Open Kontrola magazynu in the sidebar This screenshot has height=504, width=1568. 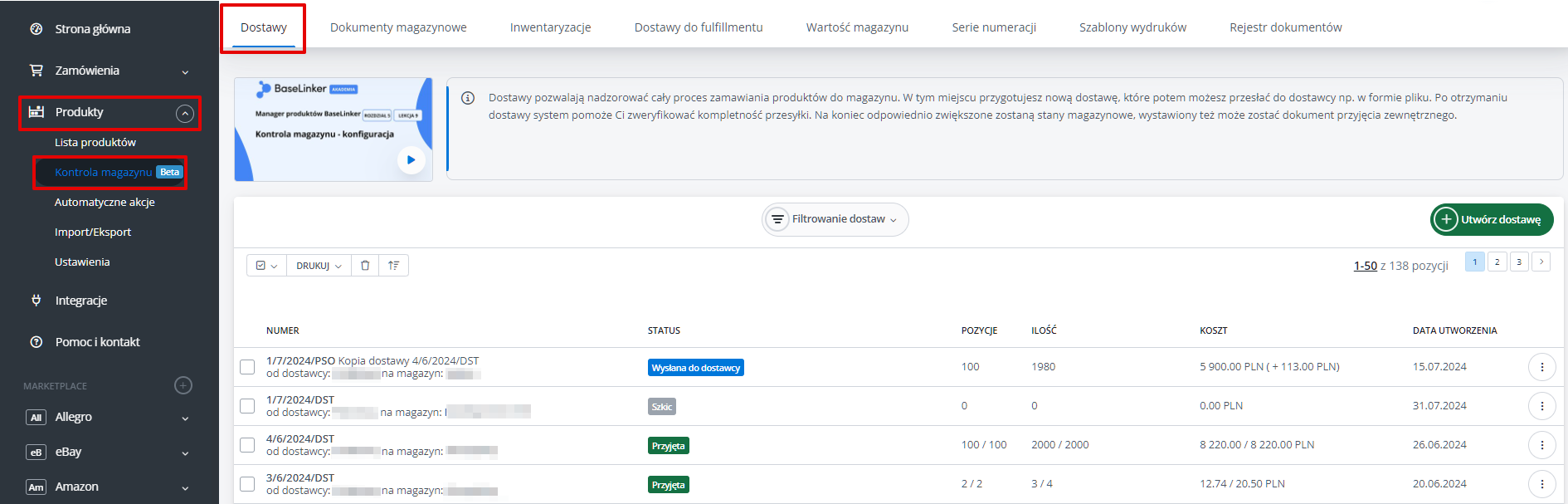(x=104, y=173)
